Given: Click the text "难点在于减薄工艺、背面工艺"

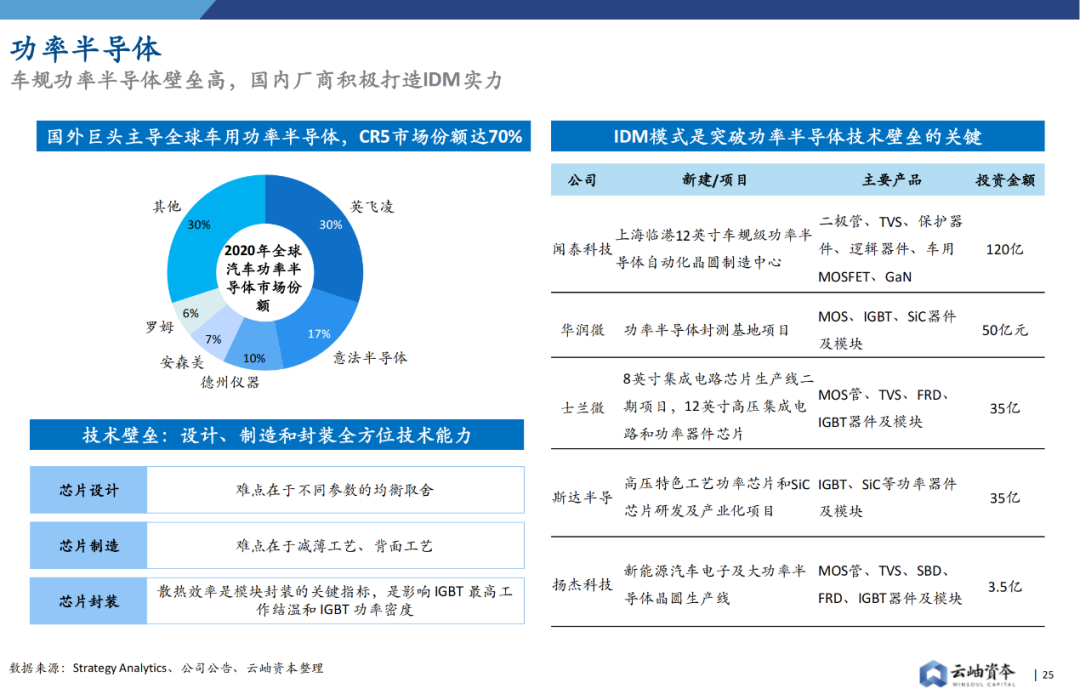Looking at the screenshot, I should (x=335, y=546).
